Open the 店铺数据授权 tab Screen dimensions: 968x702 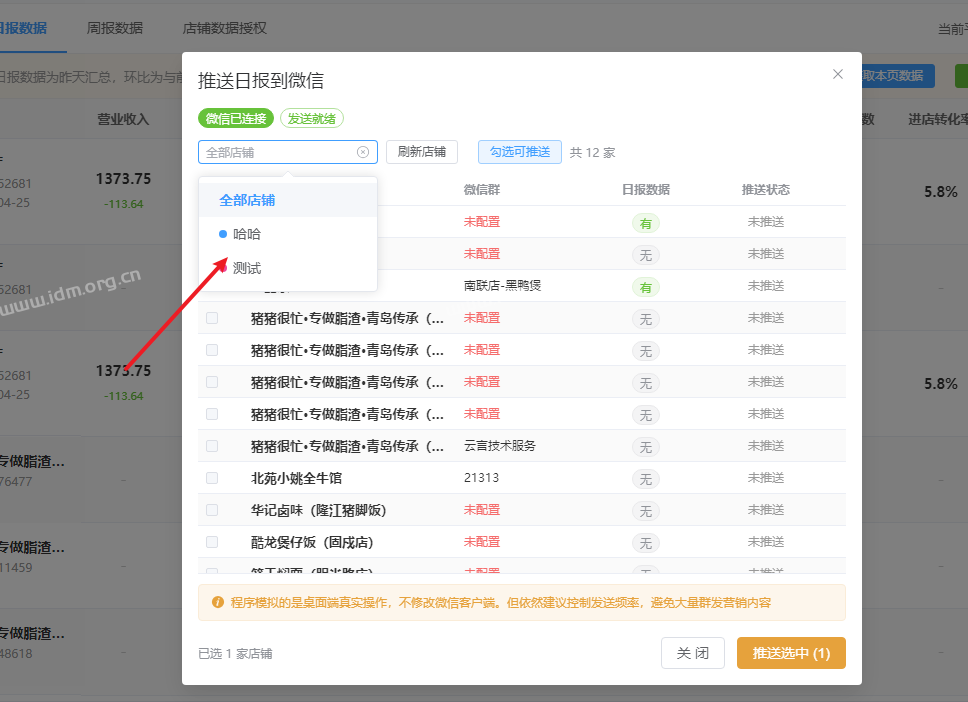[225, 28]
